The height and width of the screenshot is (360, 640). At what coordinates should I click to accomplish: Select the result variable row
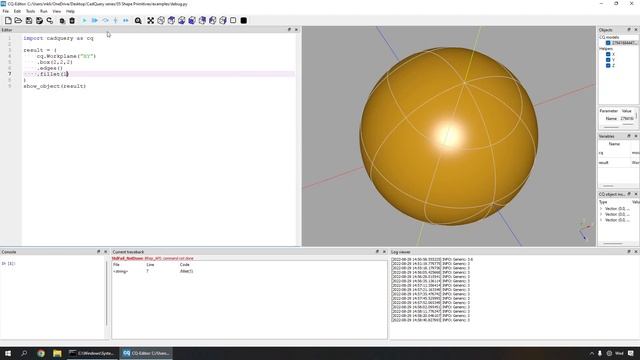619,162
